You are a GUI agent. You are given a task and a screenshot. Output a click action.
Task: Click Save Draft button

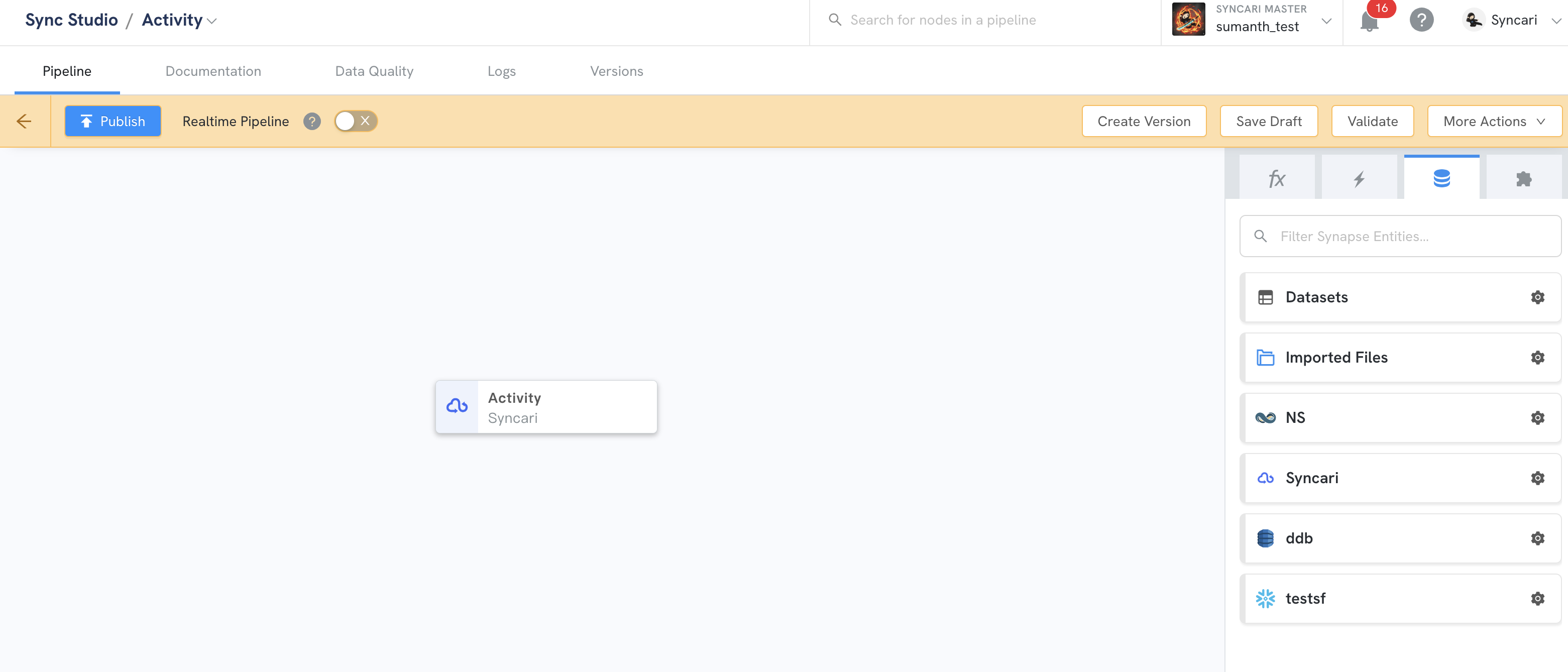(1269, 121)
